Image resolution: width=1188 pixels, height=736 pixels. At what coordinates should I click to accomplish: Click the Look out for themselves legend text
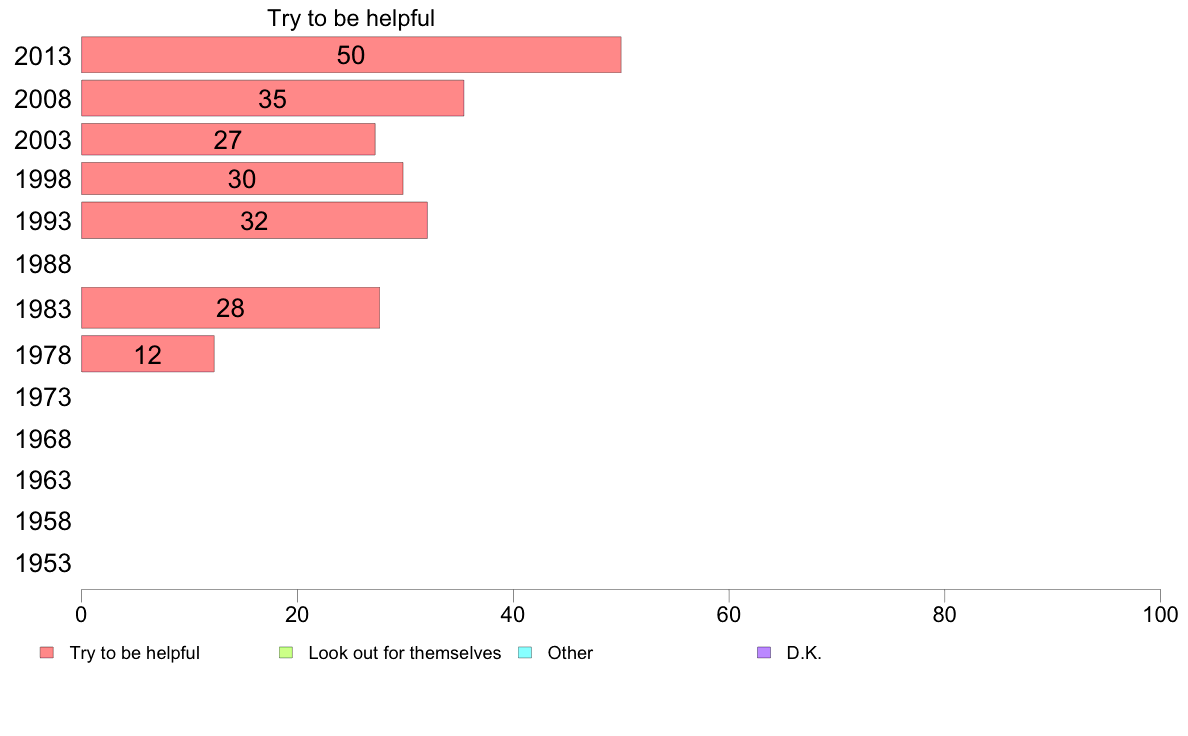click(x=405, y=653)
